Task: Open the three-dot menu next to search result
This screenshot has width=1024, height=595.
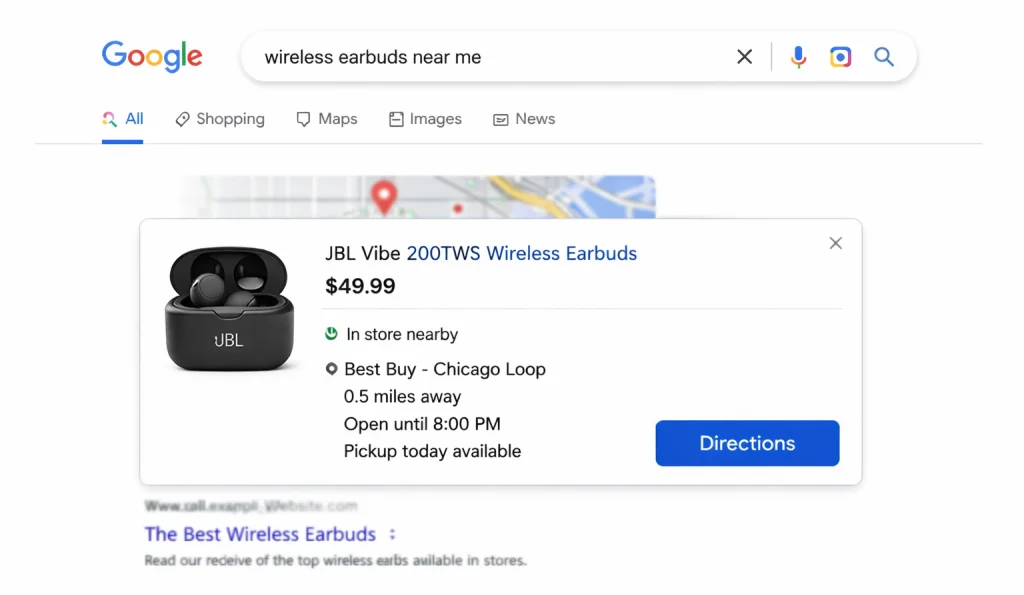Action: pyautogui.click(x=392, y=534)
